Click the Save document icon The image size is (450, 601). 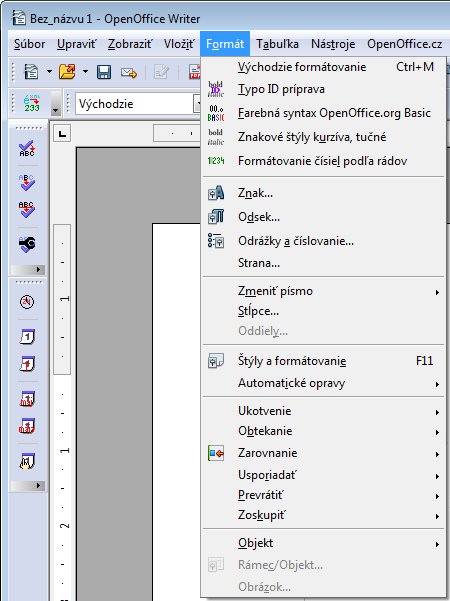104,72
